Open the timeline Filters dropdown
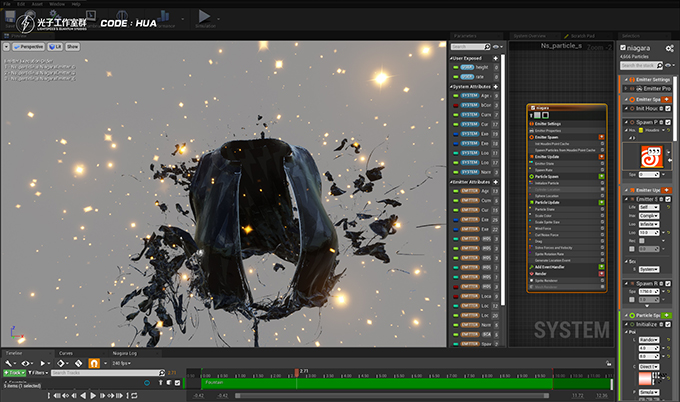The height and width of the screenshot is (402, 680). 37,373
